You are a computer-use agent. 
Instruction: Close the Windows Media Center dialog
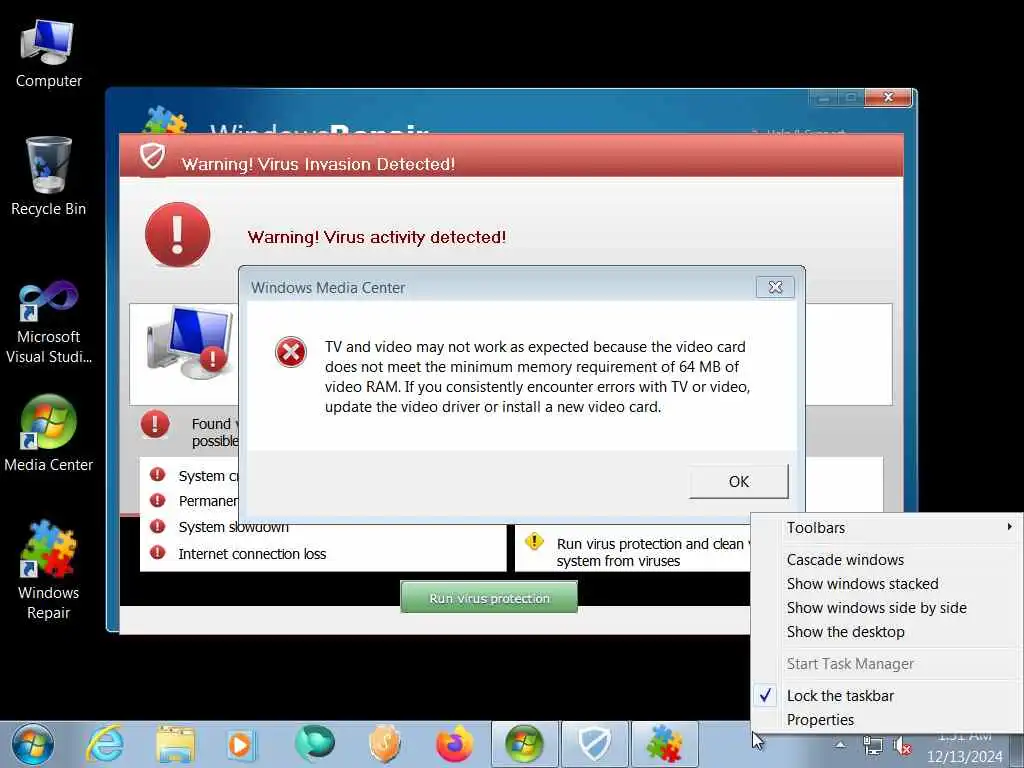tap(775, 287)
